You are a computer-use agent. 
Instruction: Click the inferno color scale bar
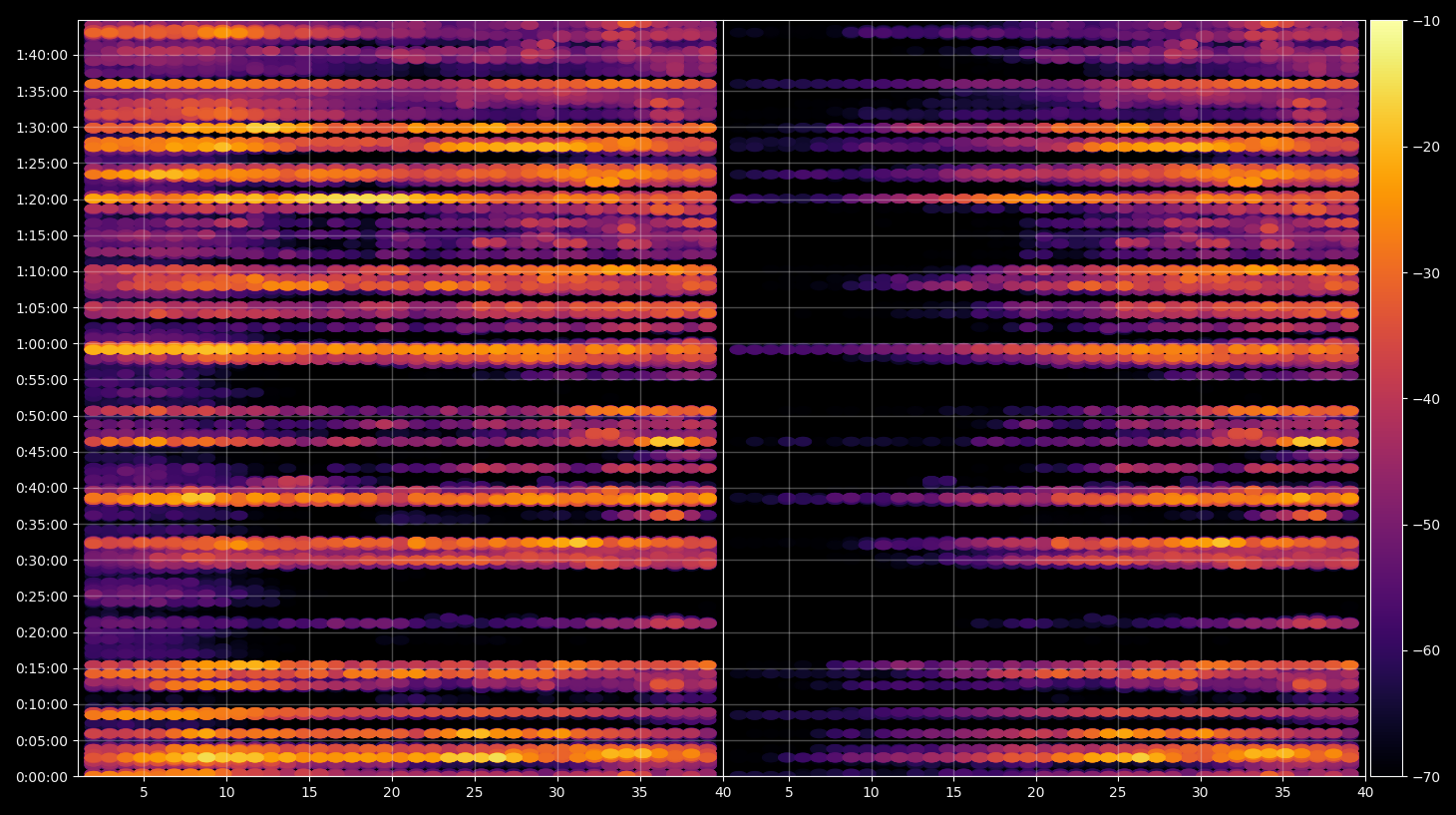pos(1386,398)
